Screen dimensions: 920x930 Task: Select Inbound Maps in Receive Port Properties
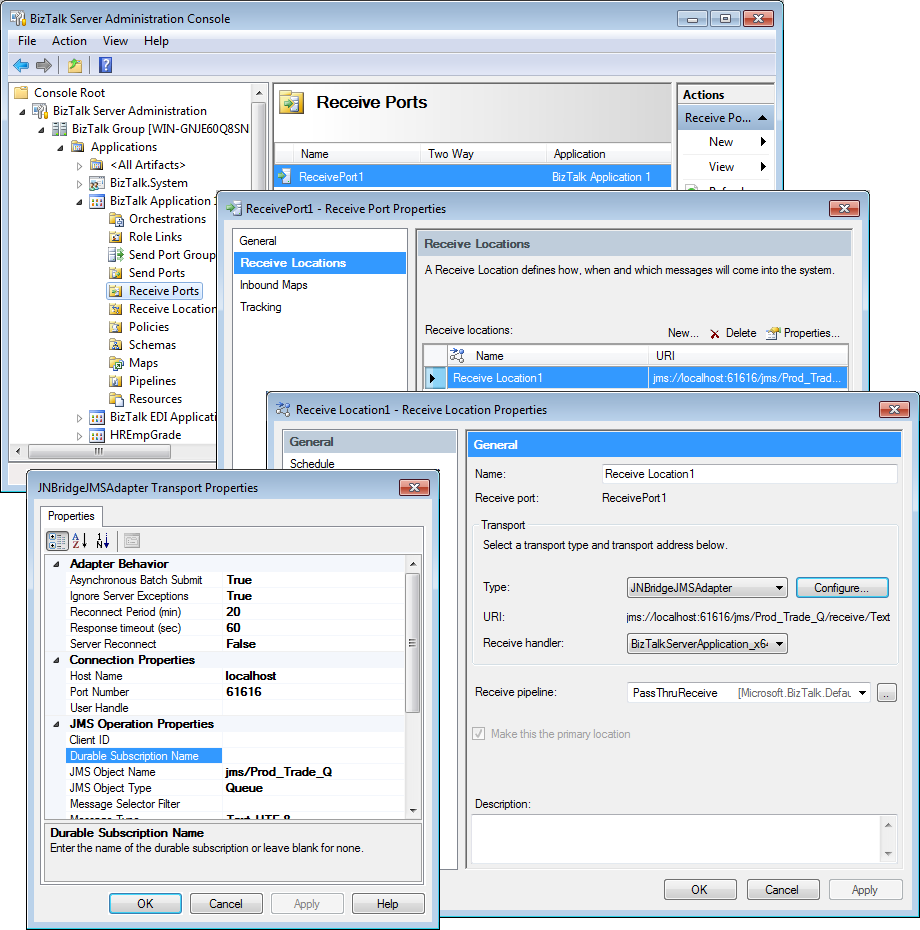pos(273,285)
